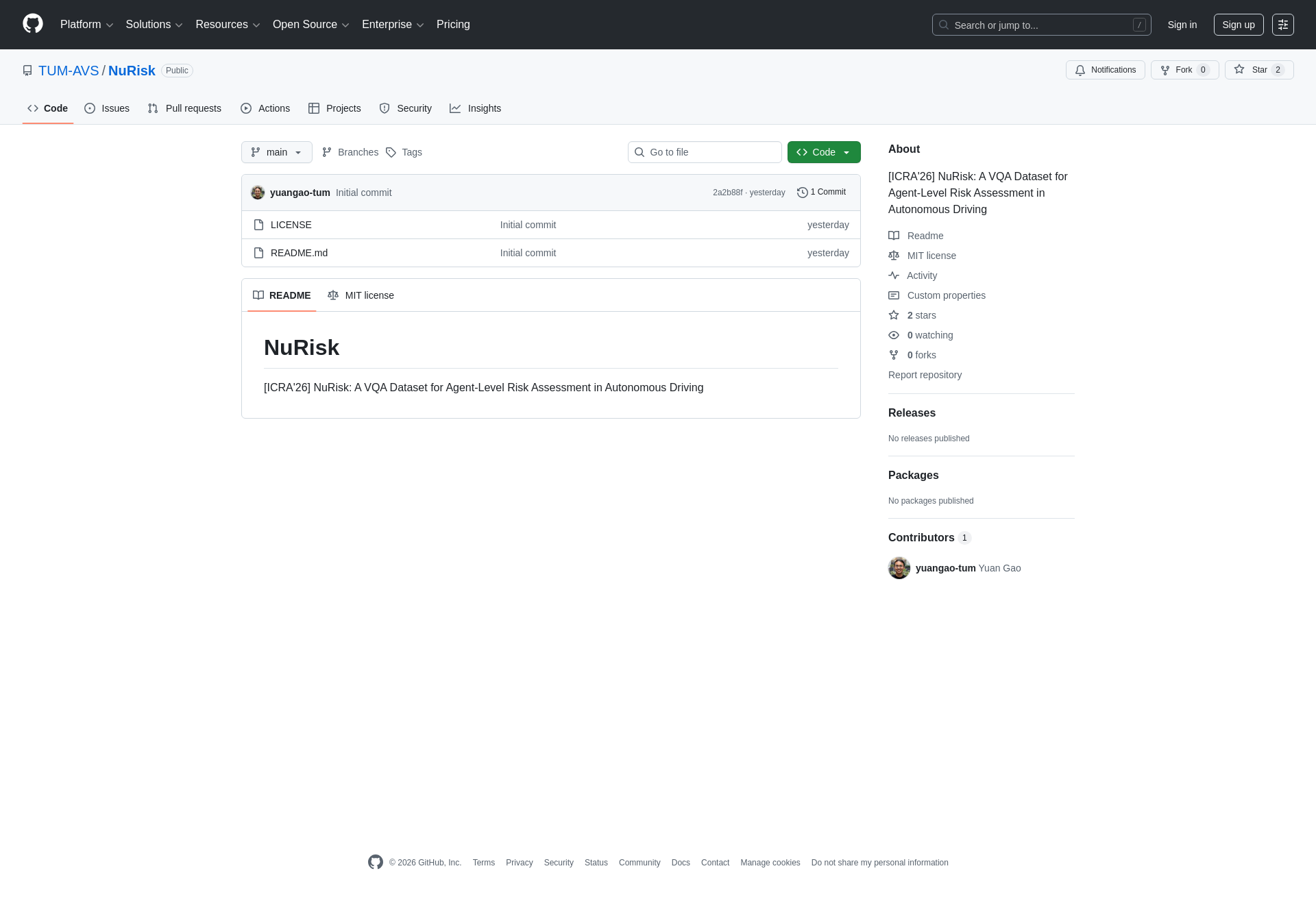Image resolution: width=1316 pixels, height=899 pixels.
Task: Switch to the Actions tab
Action: coord(265,108)
